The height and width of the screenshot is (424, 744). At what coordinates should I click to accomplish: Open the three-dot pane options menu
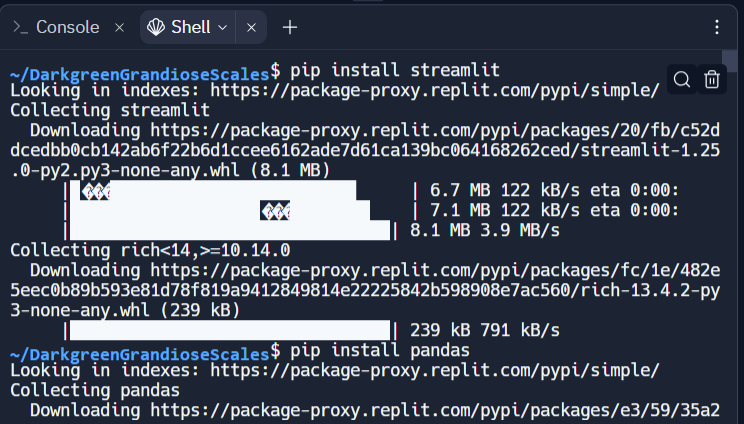(x=718, y=27)
